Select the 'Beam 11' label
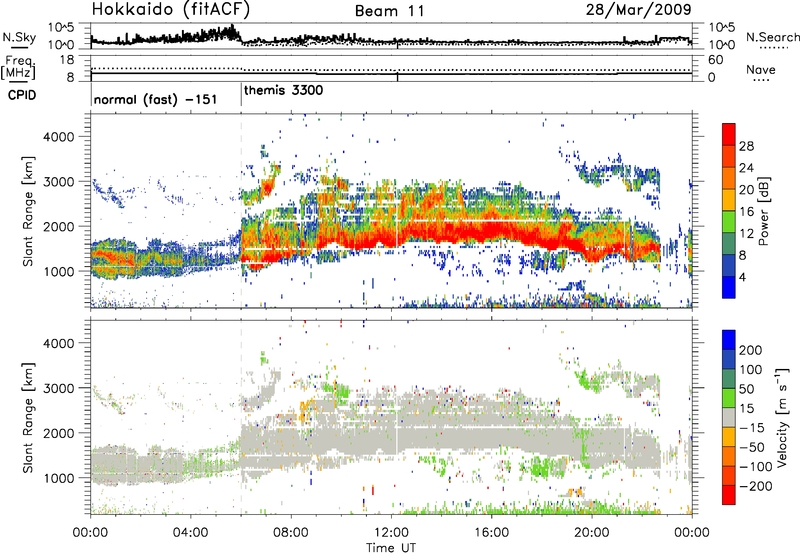This screenshot has width=800, height=554. point(390,11)
